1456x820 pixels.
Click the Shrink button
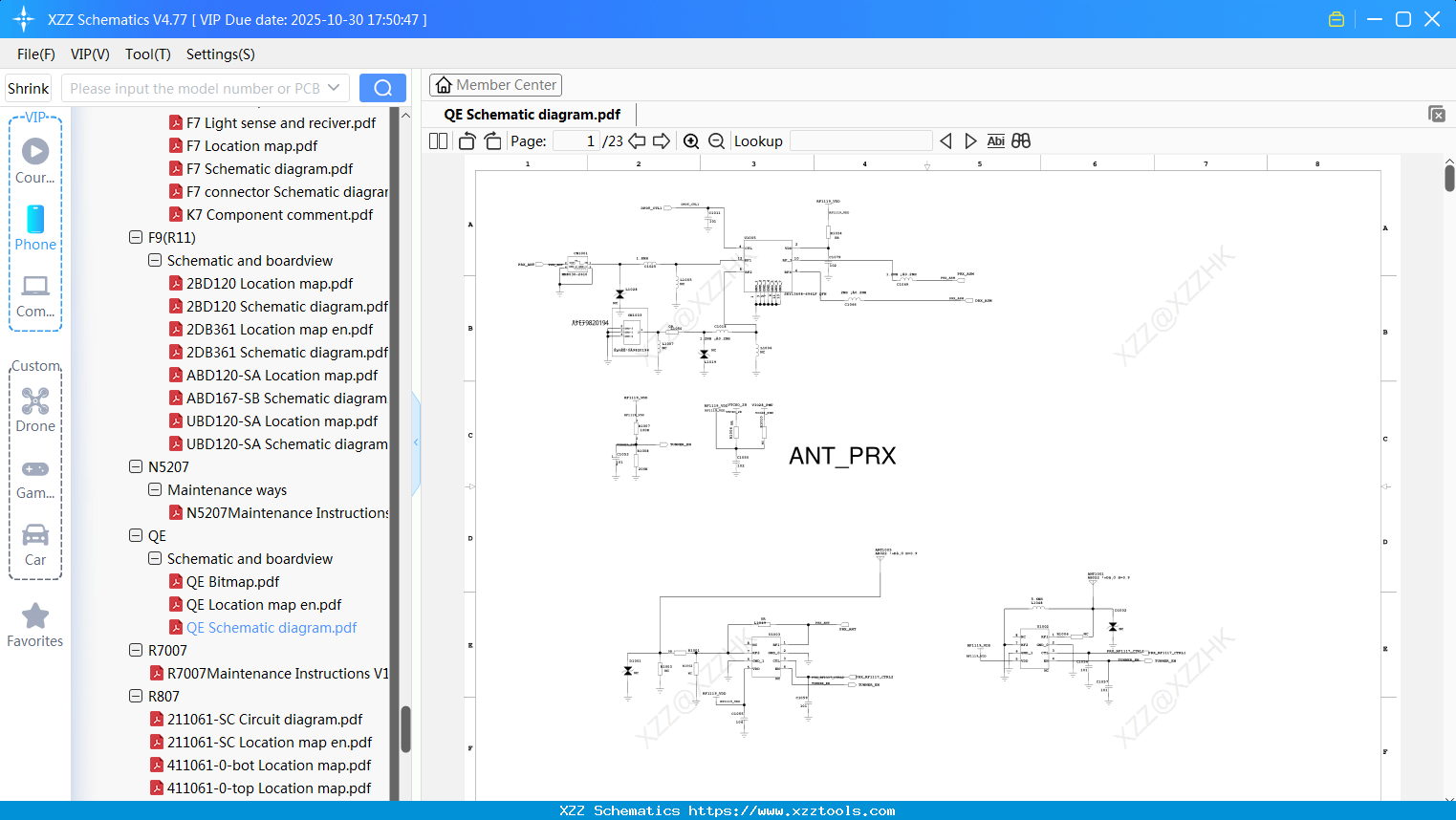[29, 88]
